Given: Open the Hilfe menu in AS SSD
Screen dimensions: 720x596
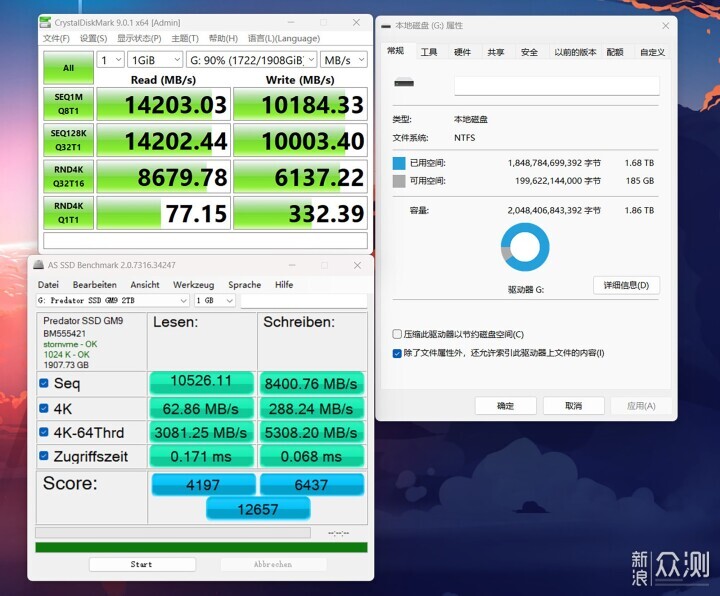Looking at the screenshot, I should (x=284, y=285).
